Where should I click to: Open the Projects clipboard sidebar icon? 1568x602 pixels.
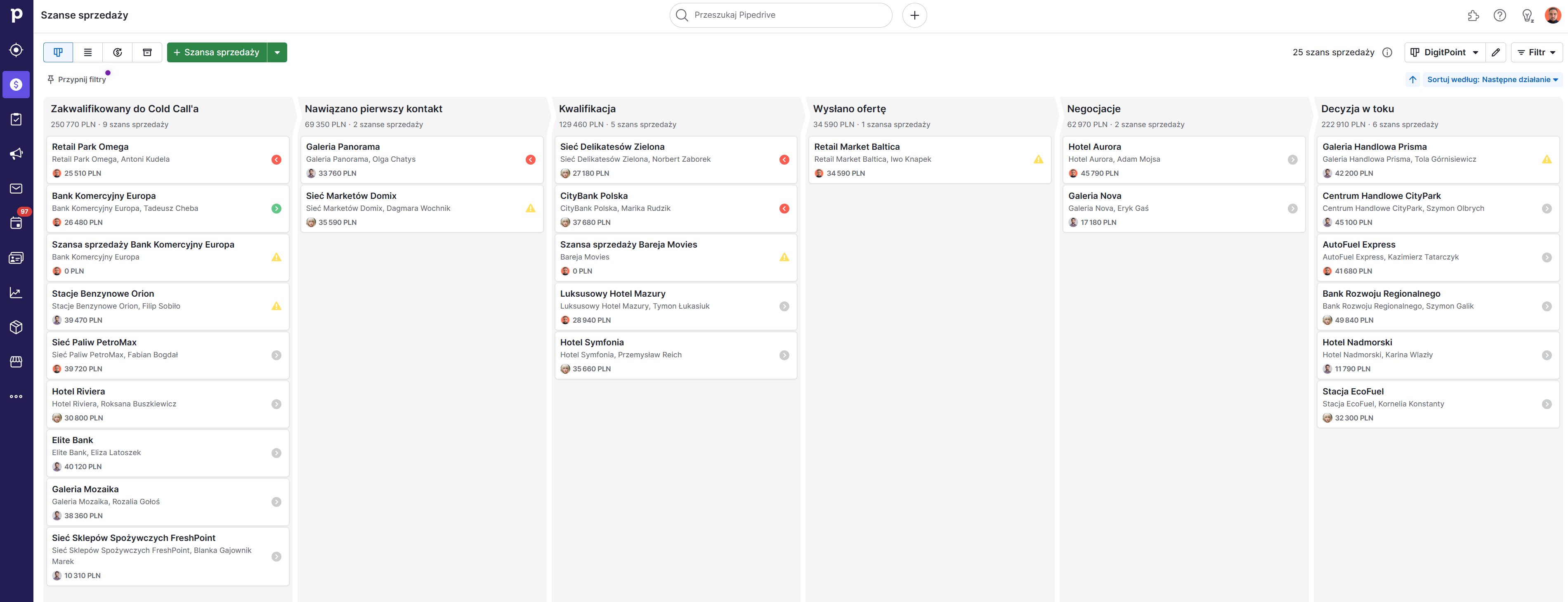pyautogui.click(x=17, y=119)
